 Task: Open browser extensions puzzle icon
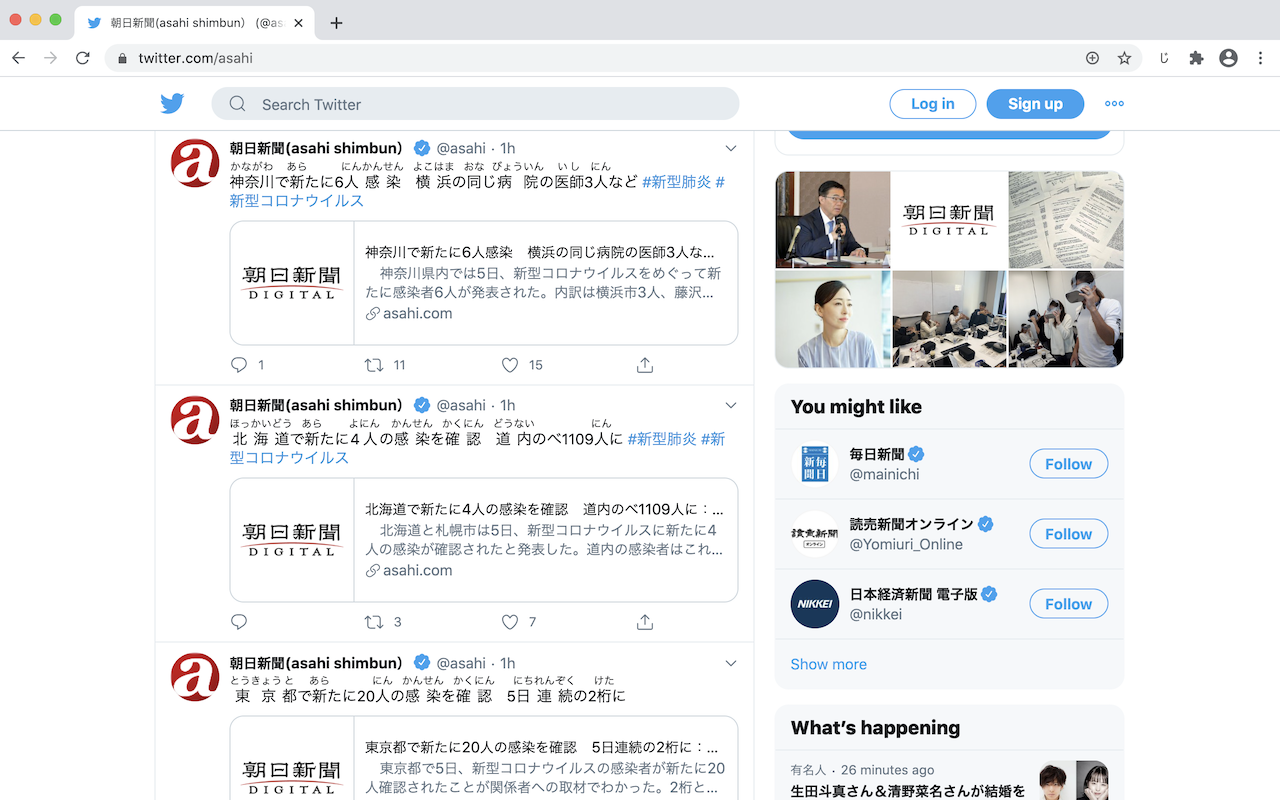coord(1196,58)
